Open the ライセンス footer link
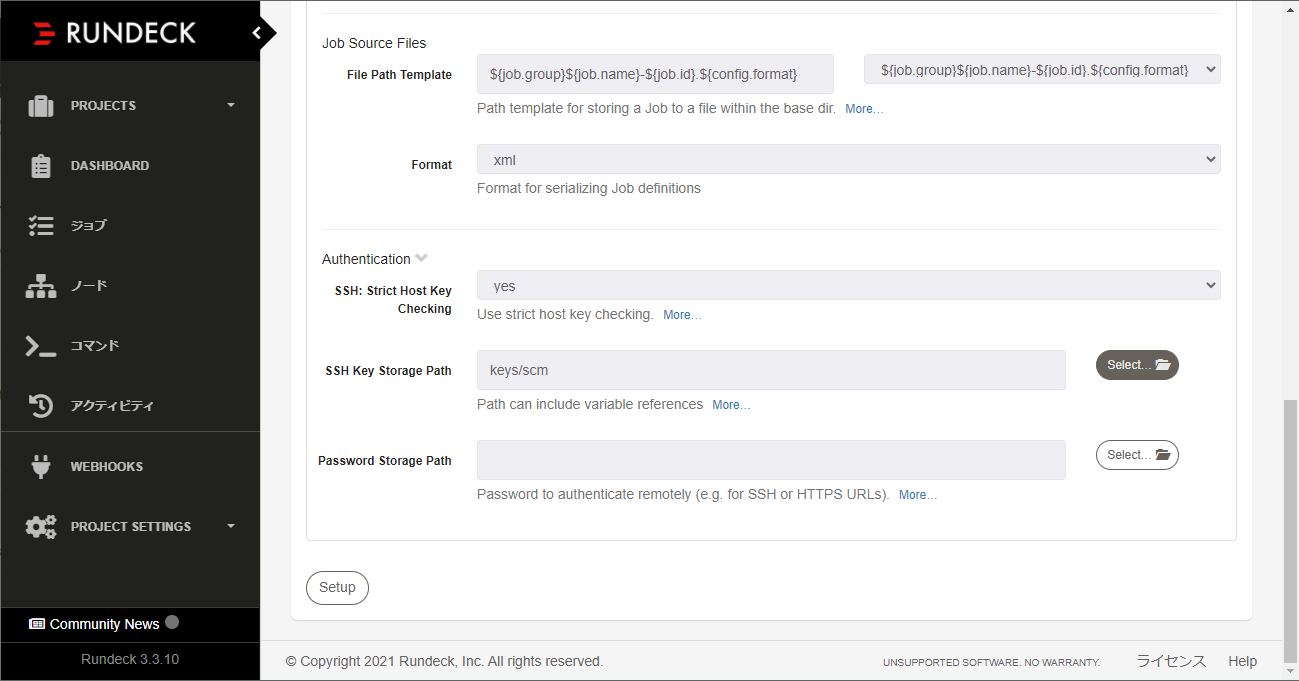This screenshot has width=1299, height=681. pyautogui.click(x=1171, y=661)
